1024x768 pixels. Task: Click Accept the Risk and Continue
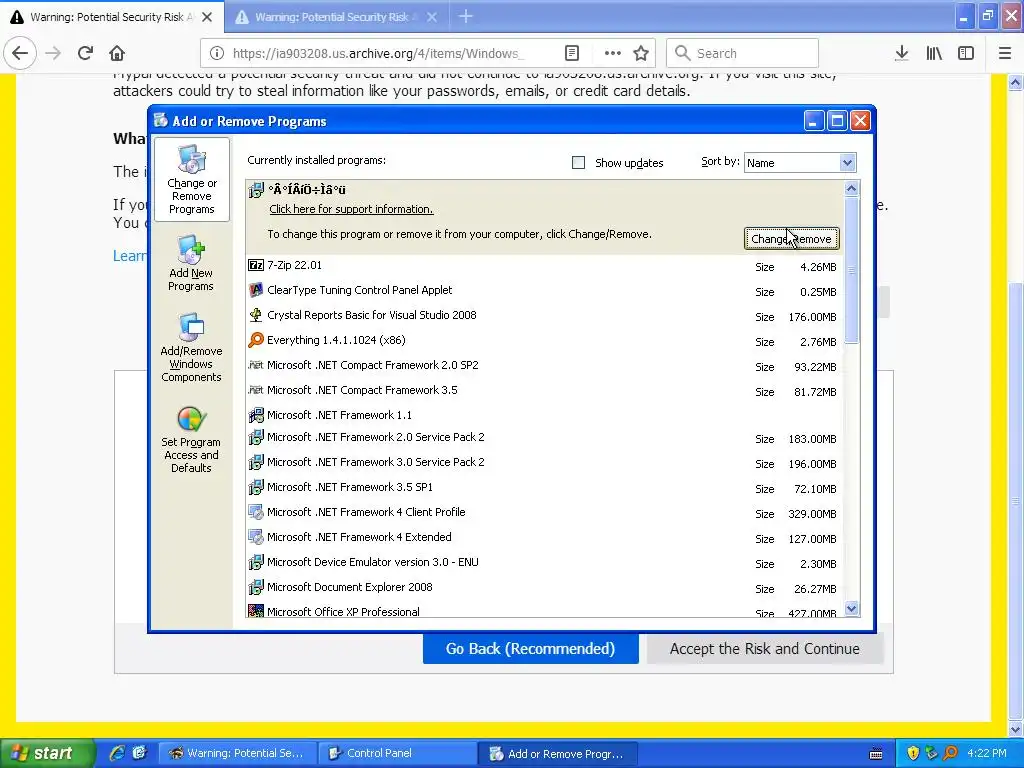click(x=765, y=648)
